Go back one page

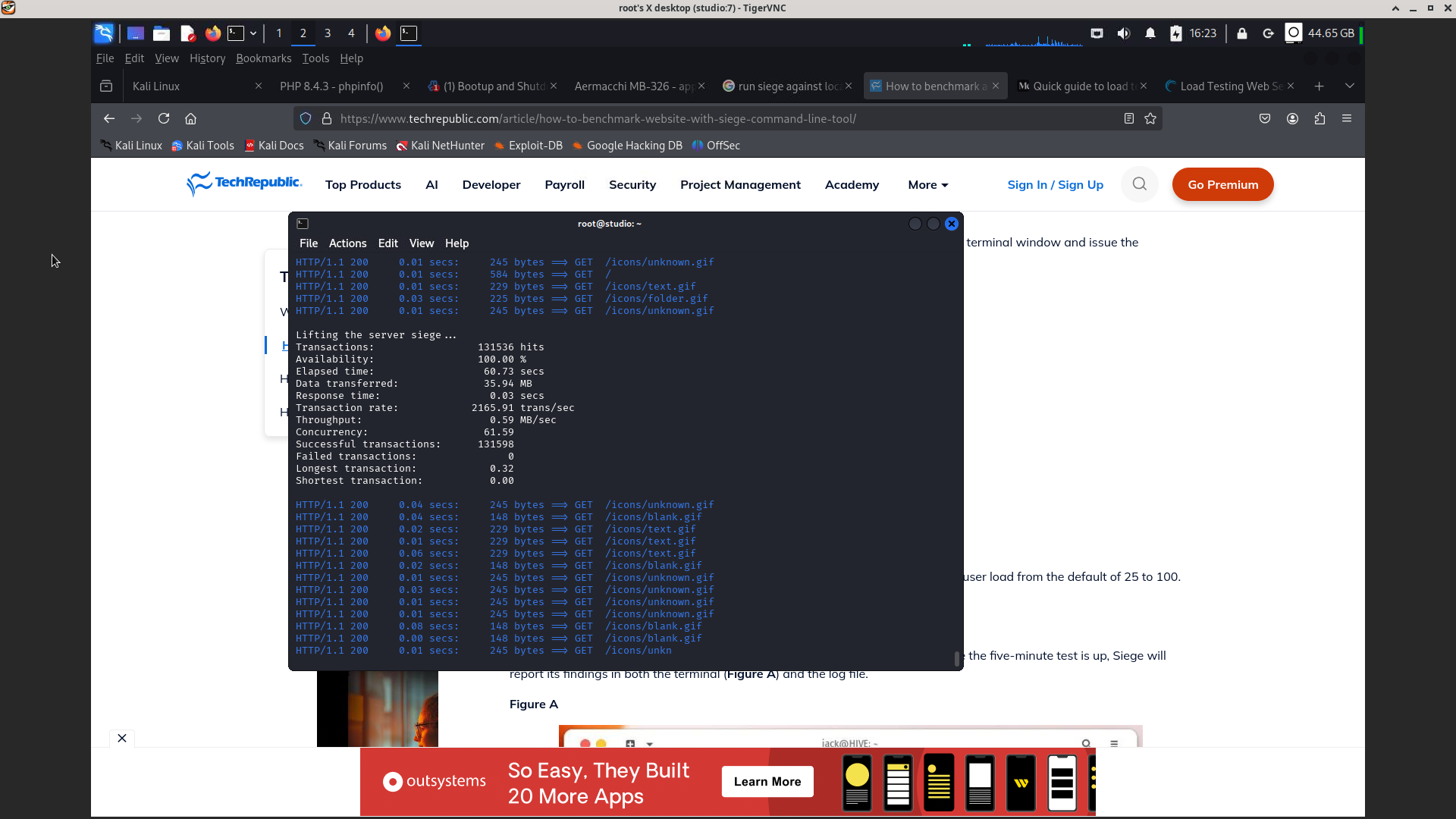click(109, 118)
